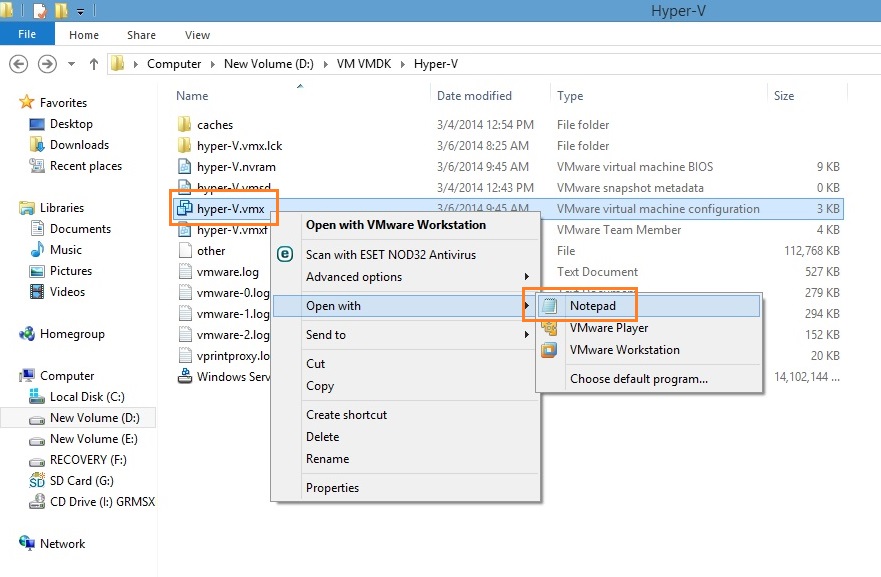Viewport: 881px width, 577px height.
Task: Select hyper-V.nvram file icon
Action: click(x=184, y=167)
